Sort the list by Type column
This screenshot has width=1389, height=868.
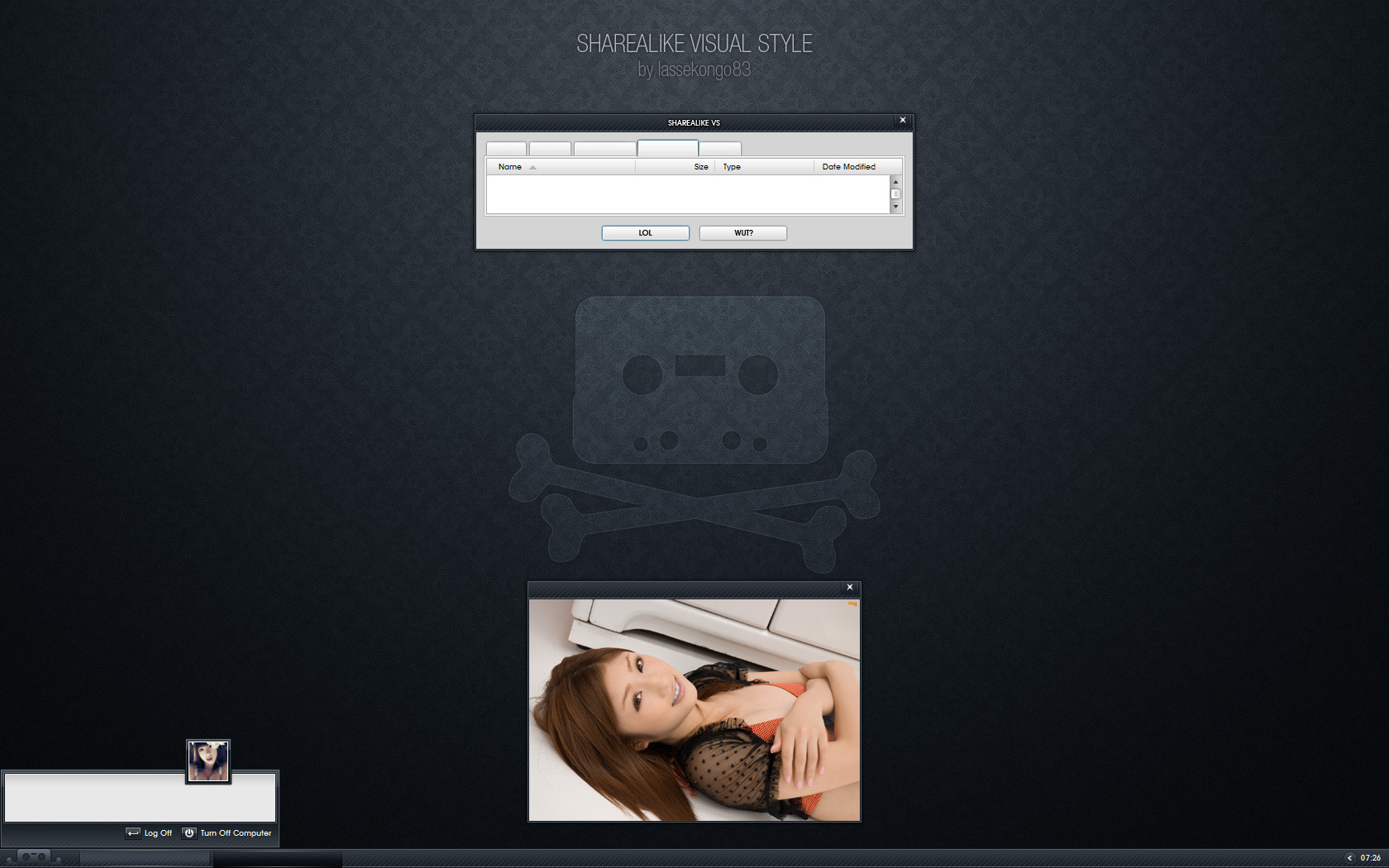click(x=764, y=167)
